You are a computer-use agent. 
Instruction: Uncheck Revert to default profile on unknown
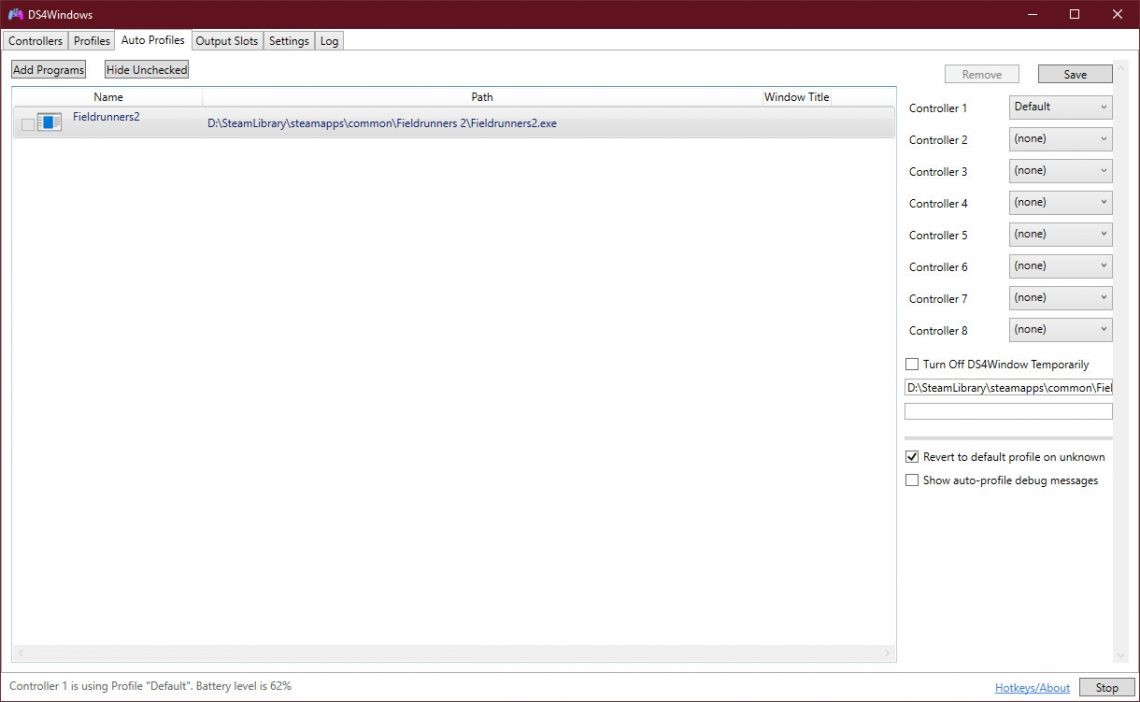(x=911, y=457)
